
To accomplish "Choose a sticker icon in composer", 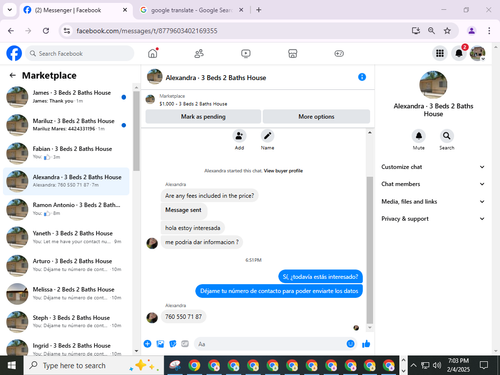I will [173, 344].
